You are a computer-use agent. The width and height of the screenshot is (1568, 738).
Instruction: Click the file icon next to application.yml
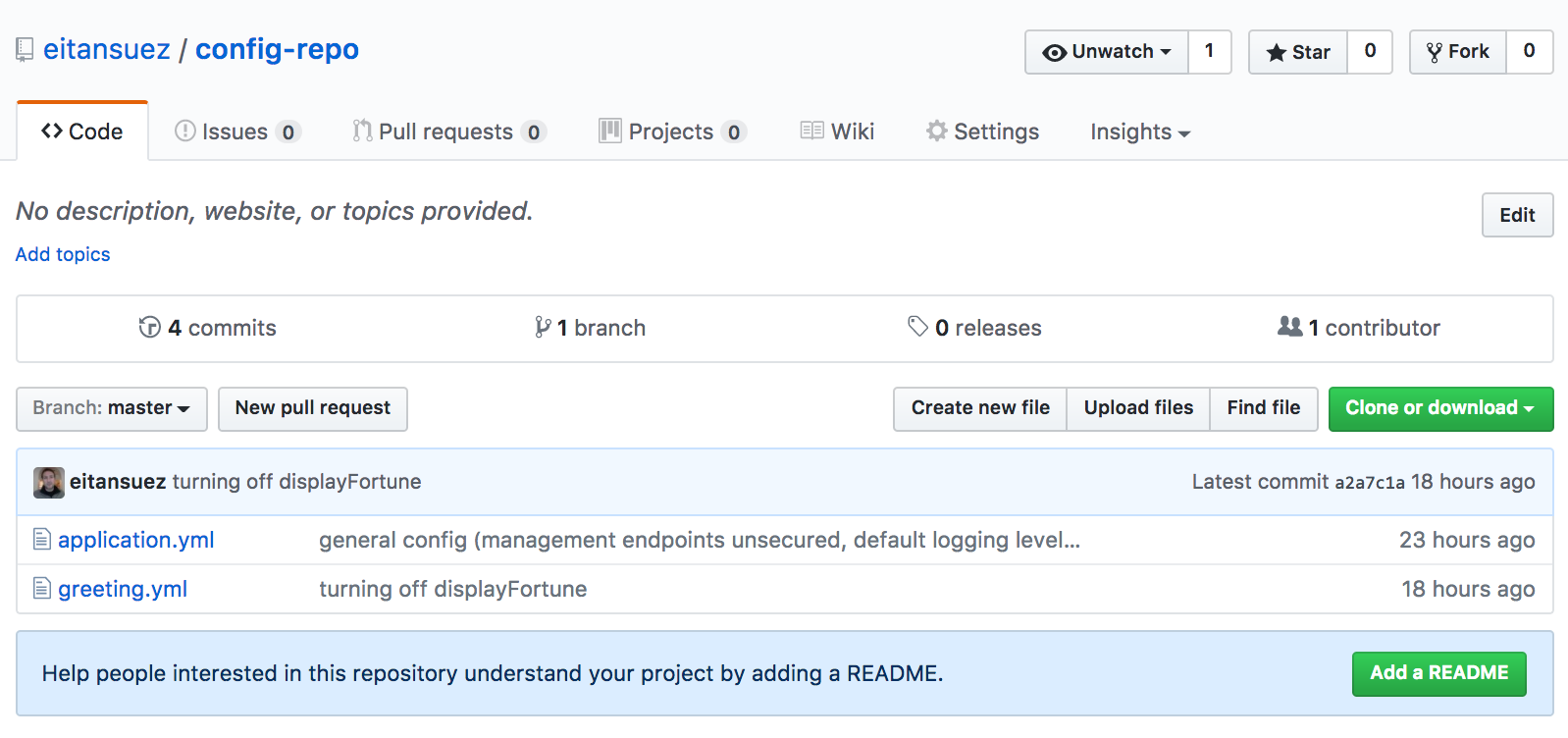click(42, 539)
